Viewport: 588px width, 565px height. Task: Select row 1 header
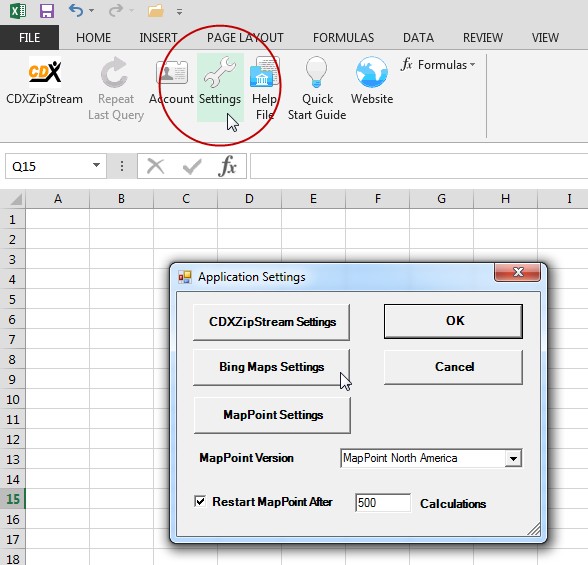(x=12, y=219)
